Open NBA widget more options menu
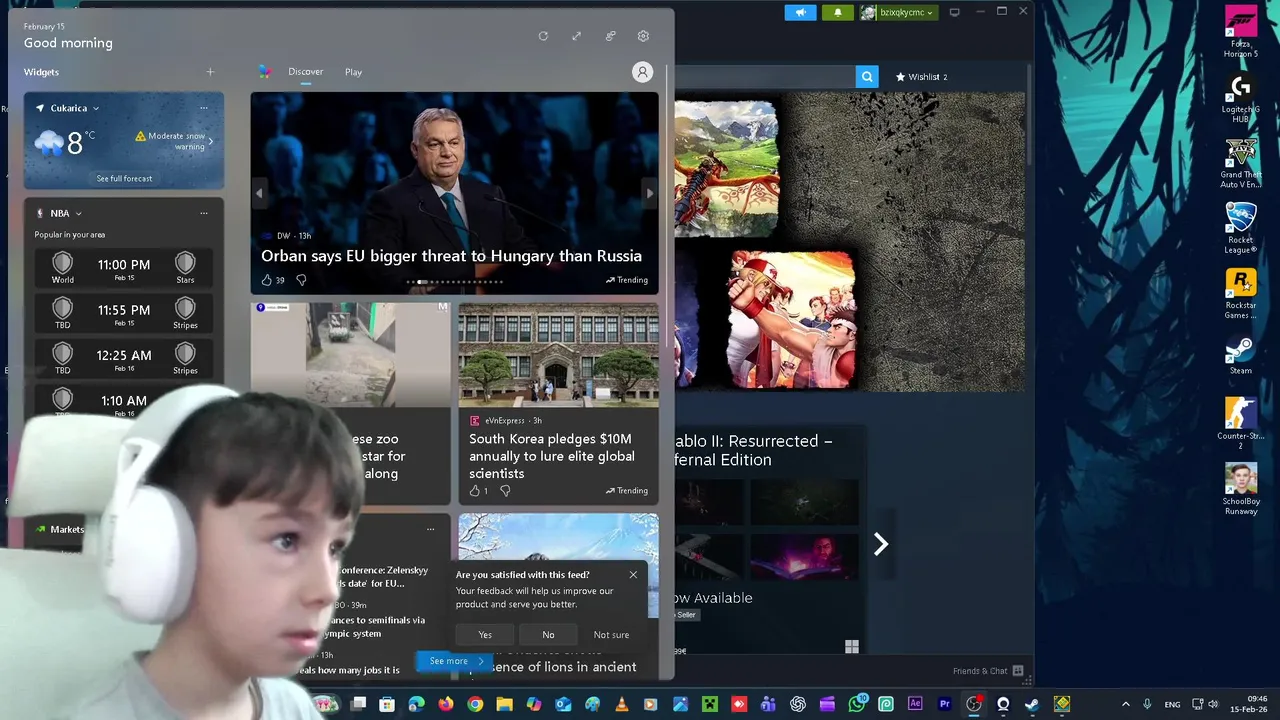1280x720 pixels. [x=204, y=213]
